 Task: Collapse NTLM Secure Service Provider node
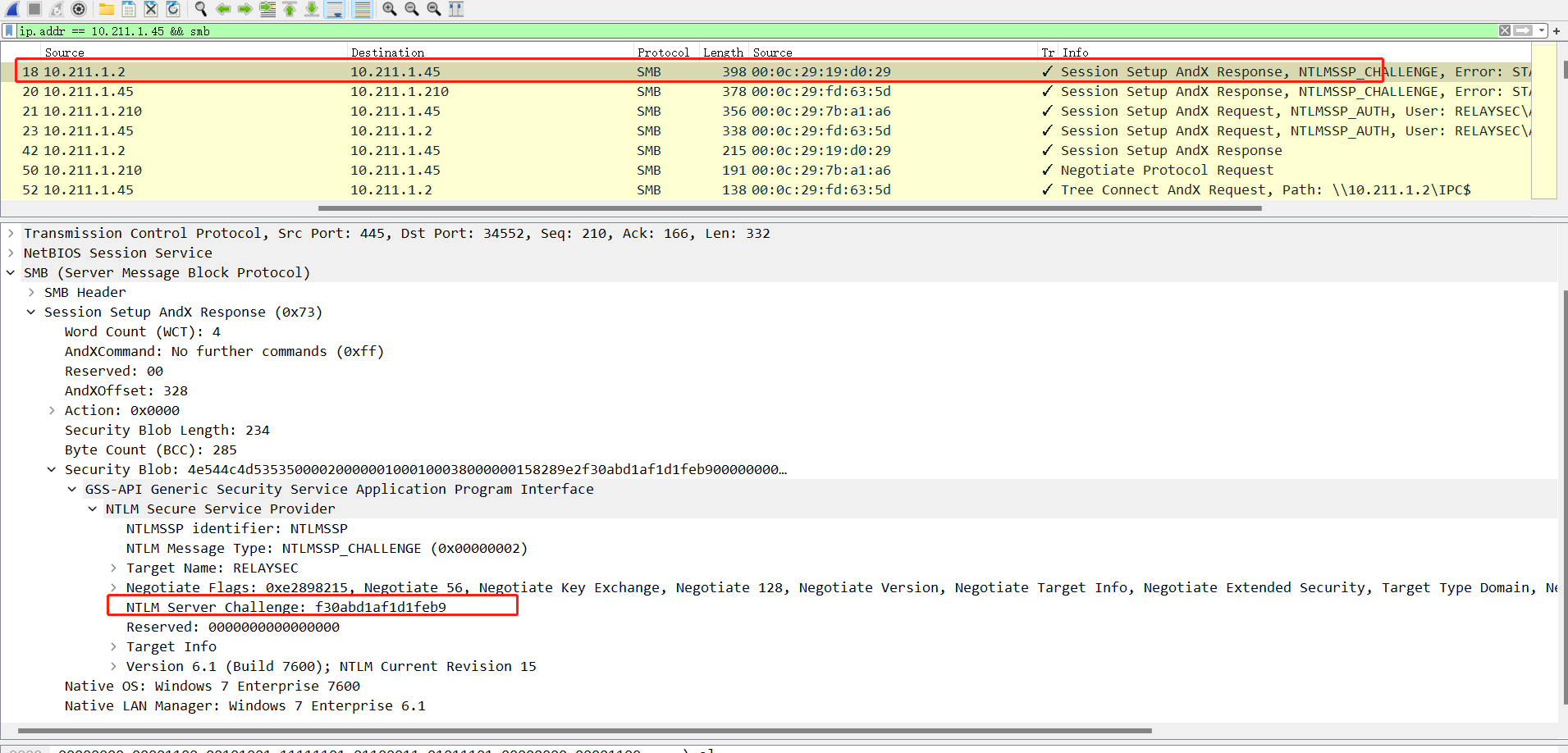tap(93, 509)
